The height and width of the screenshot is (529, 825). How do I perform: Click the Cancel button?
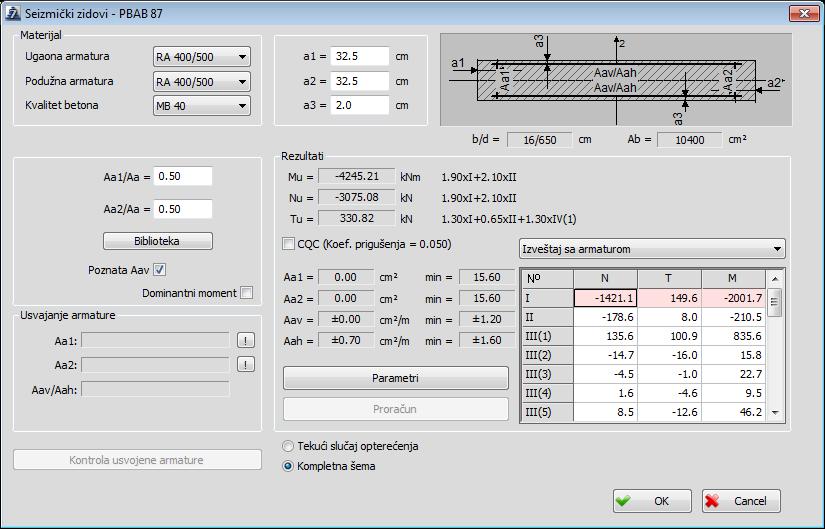click(741, 501)
